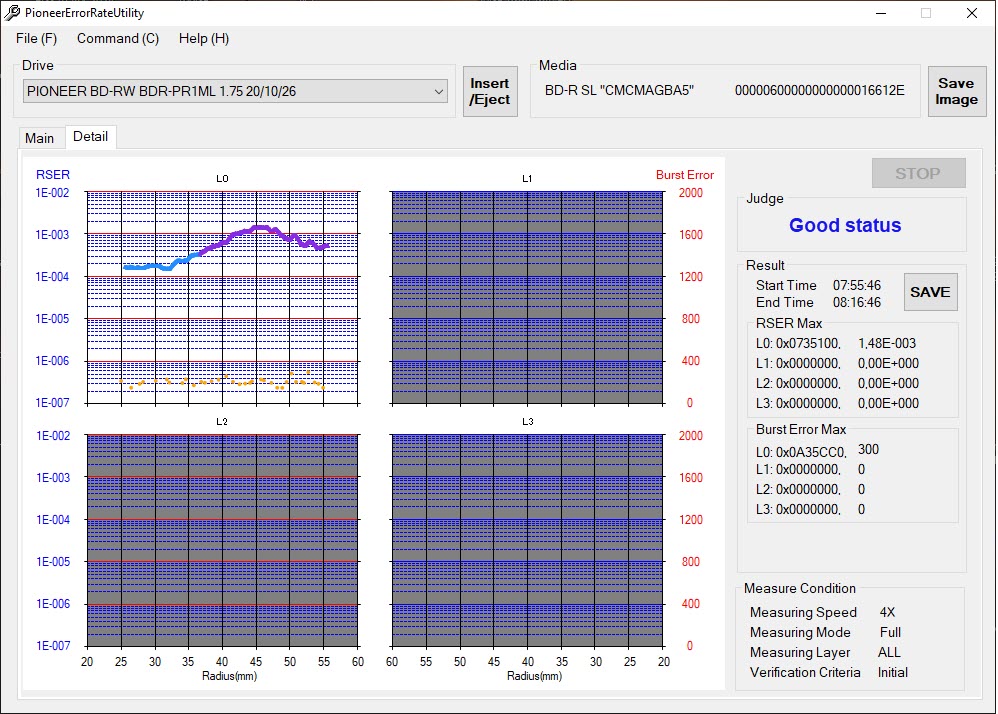Image resolution: width=998 pixels, height=714 pixels.
Task: Minimize the PioneerErrorRateUtility window
Action: click(x=880, y=13)
